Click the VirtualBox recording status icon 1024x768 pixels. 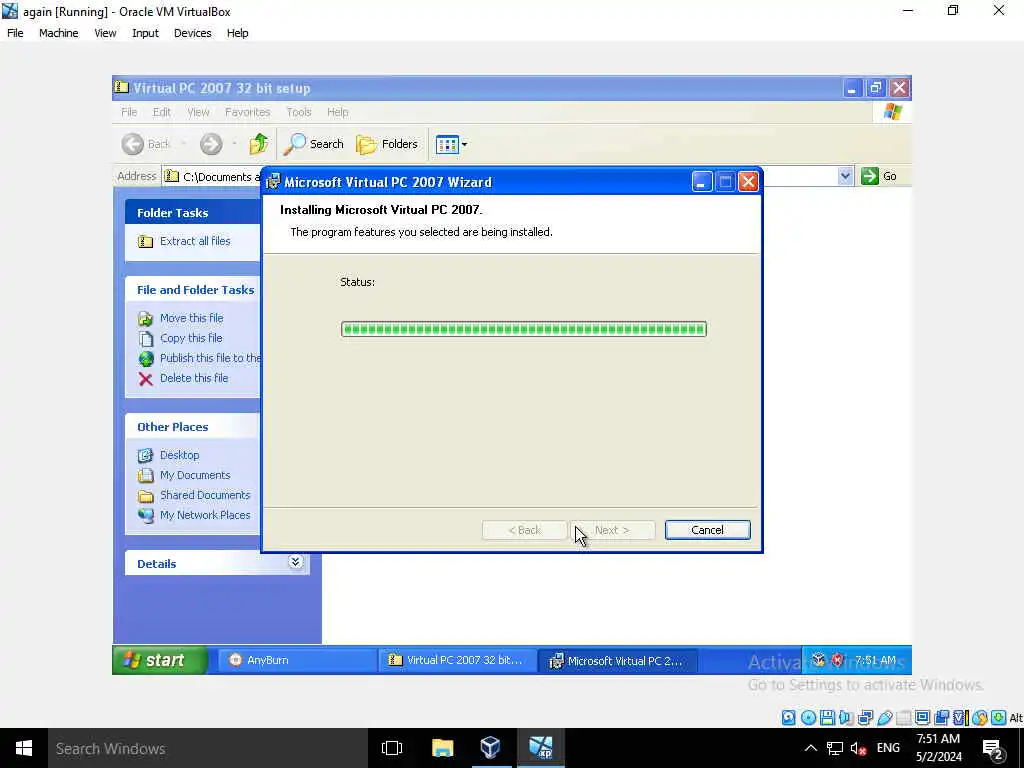coord(941,718)
